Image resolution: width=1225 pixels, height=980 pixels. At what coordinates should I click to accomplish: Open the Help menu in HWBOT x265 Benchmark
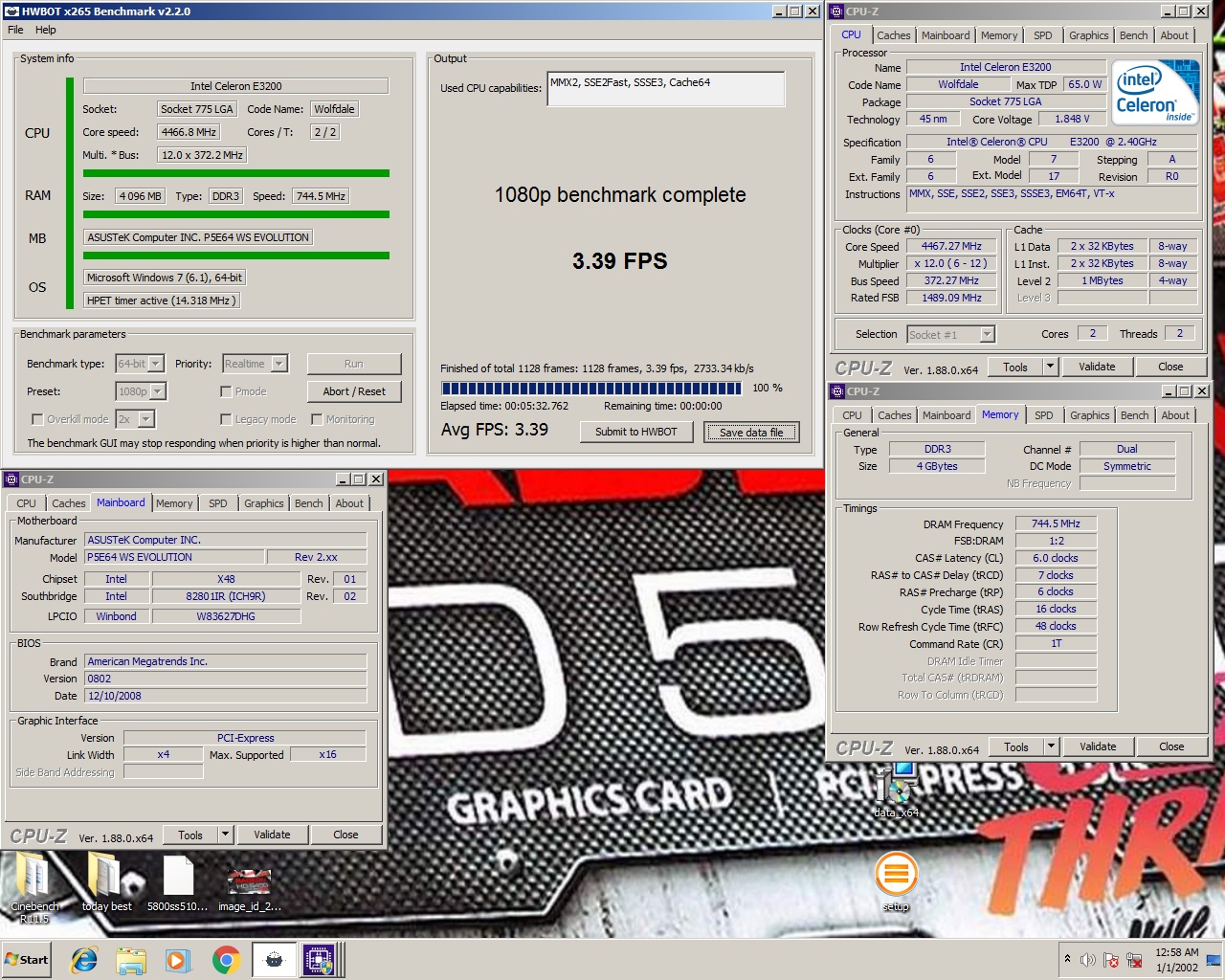tap(46, 30)
